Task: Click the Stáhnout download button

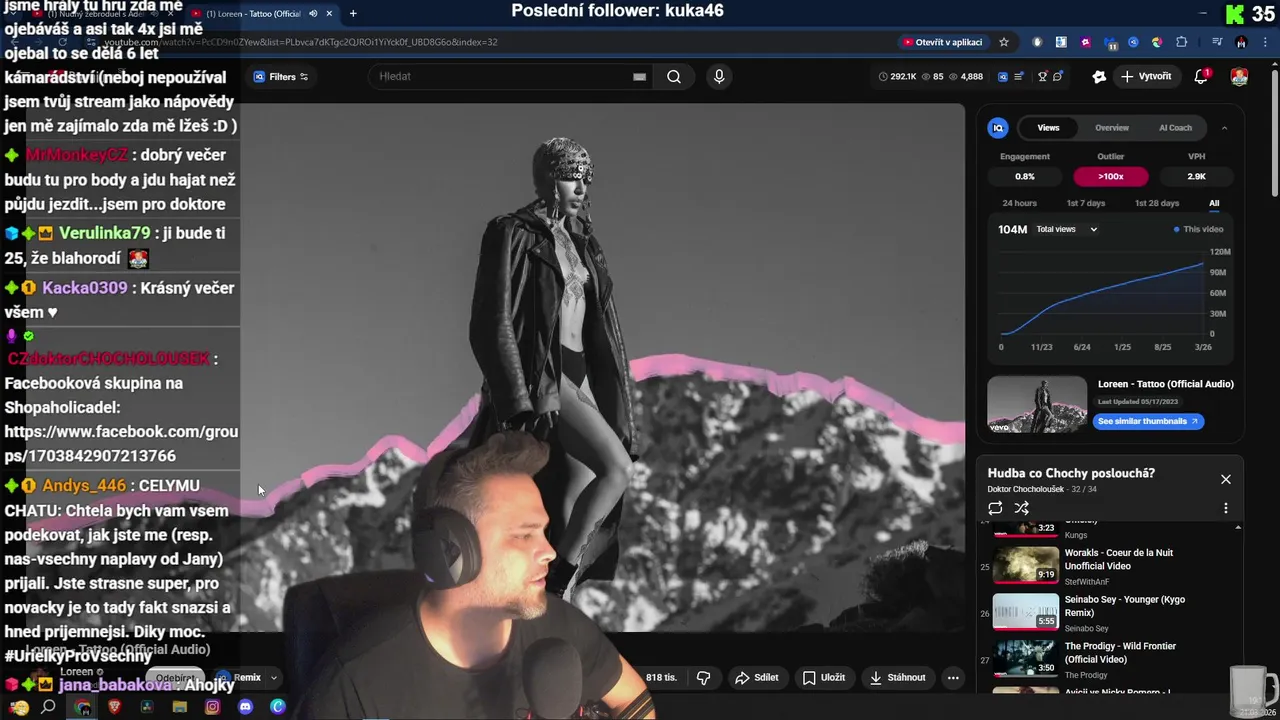Action: (x=897, y=677)
